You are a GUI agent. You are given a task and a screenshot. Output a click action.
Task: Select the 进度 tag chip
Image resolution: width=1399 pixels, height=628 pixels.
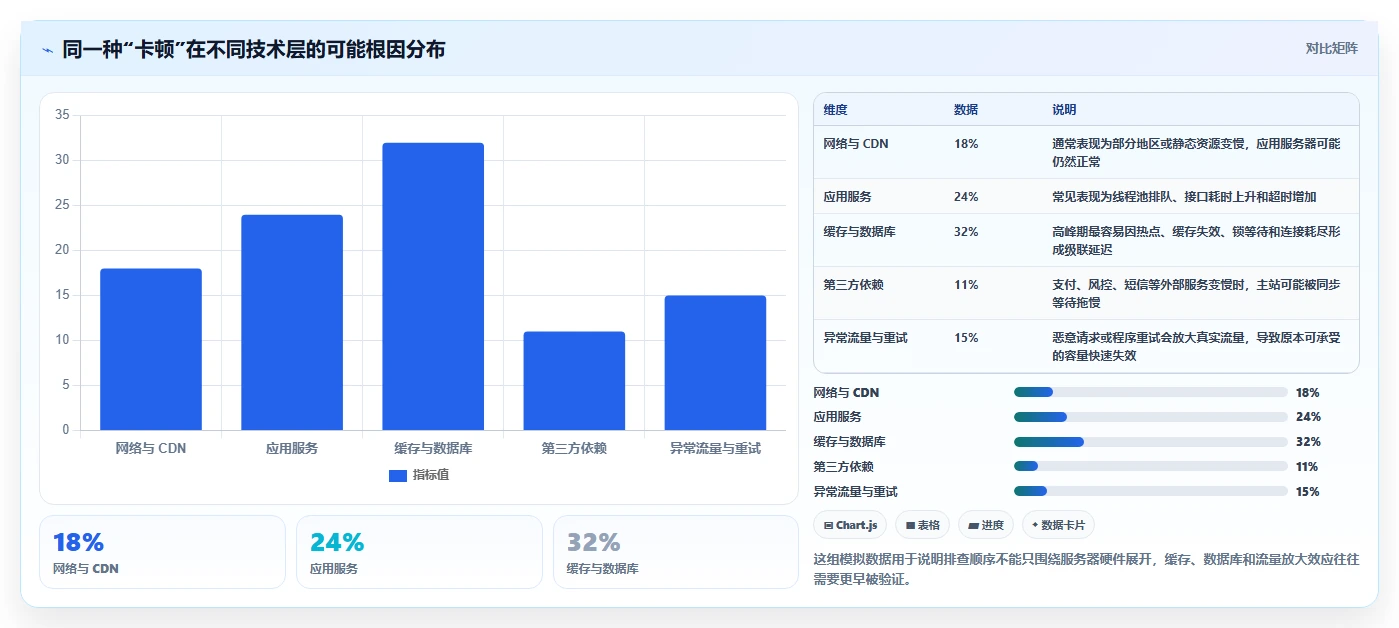[x=986, y=525]
